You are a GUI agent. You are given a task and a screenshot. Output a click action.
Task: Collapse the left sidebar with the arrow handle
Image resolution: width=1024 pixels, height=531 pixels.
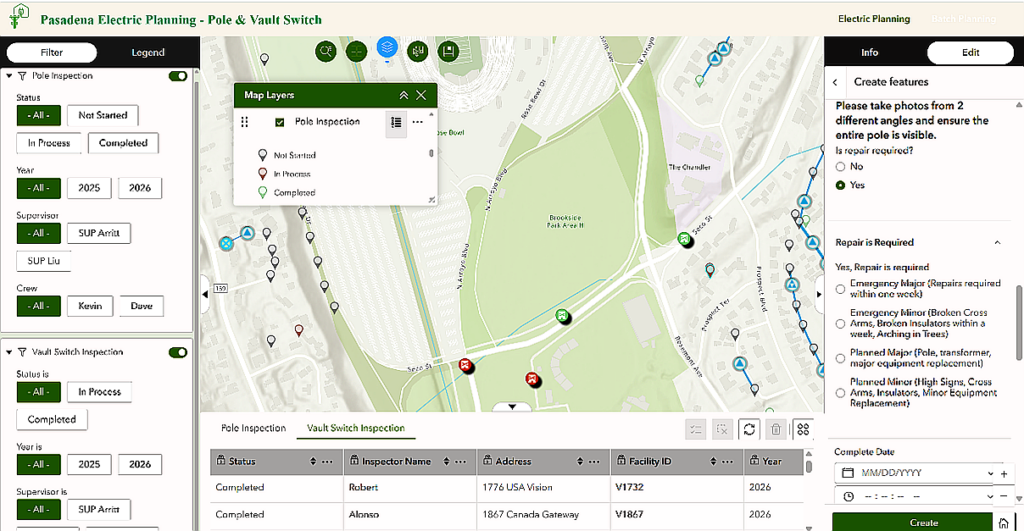tap(204, 294)
